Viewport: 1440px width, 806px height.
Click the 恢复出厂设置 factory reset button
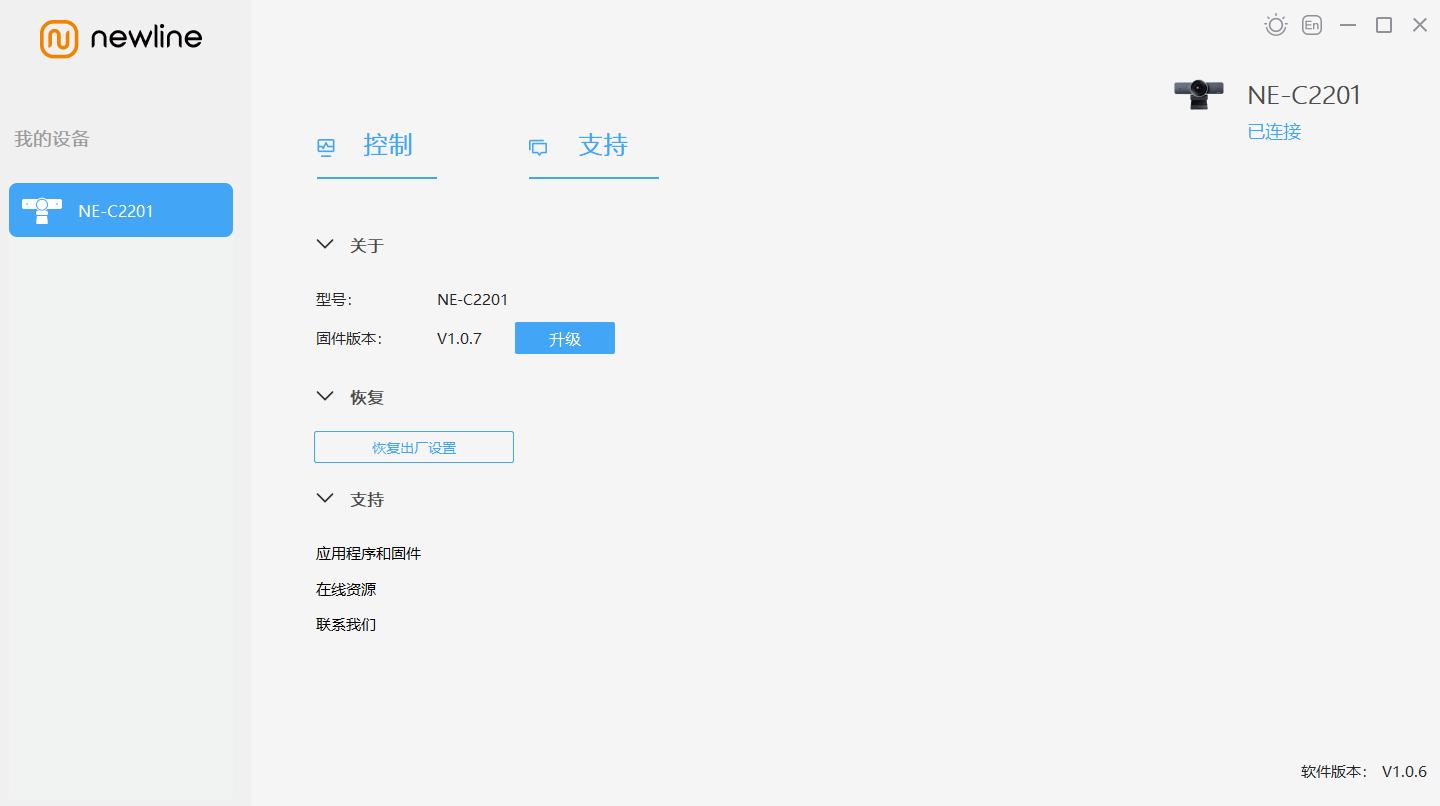[413, 447]
